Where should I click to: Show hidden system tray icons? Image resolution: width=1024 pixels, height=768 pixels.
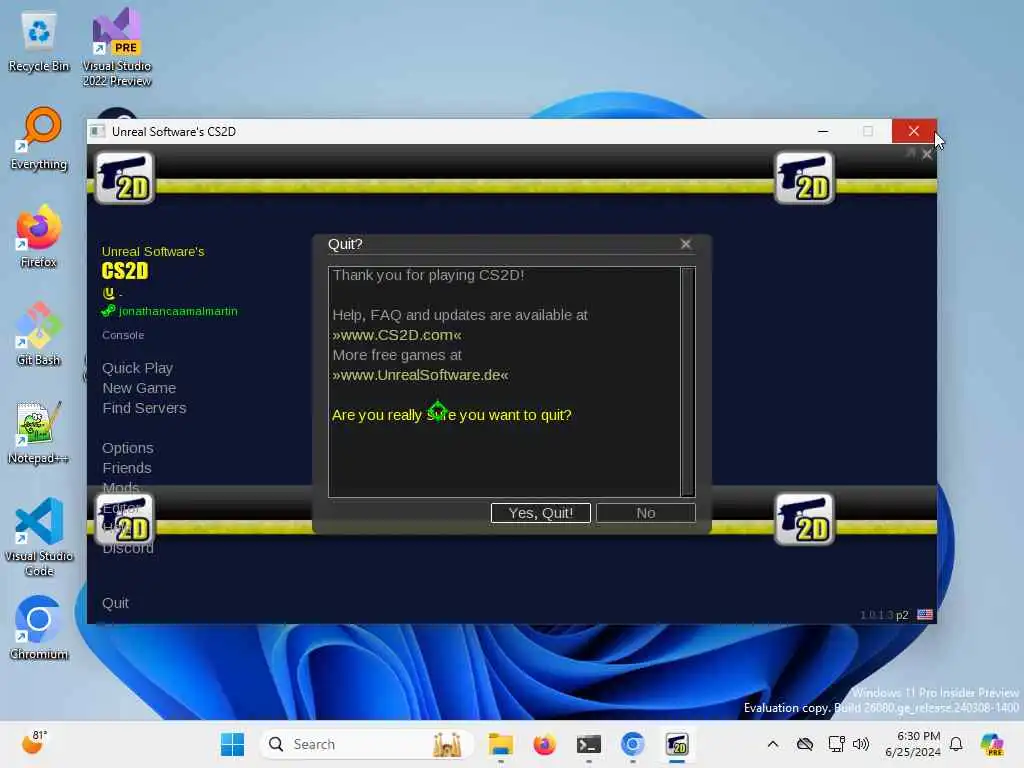(x=773, y=744)
